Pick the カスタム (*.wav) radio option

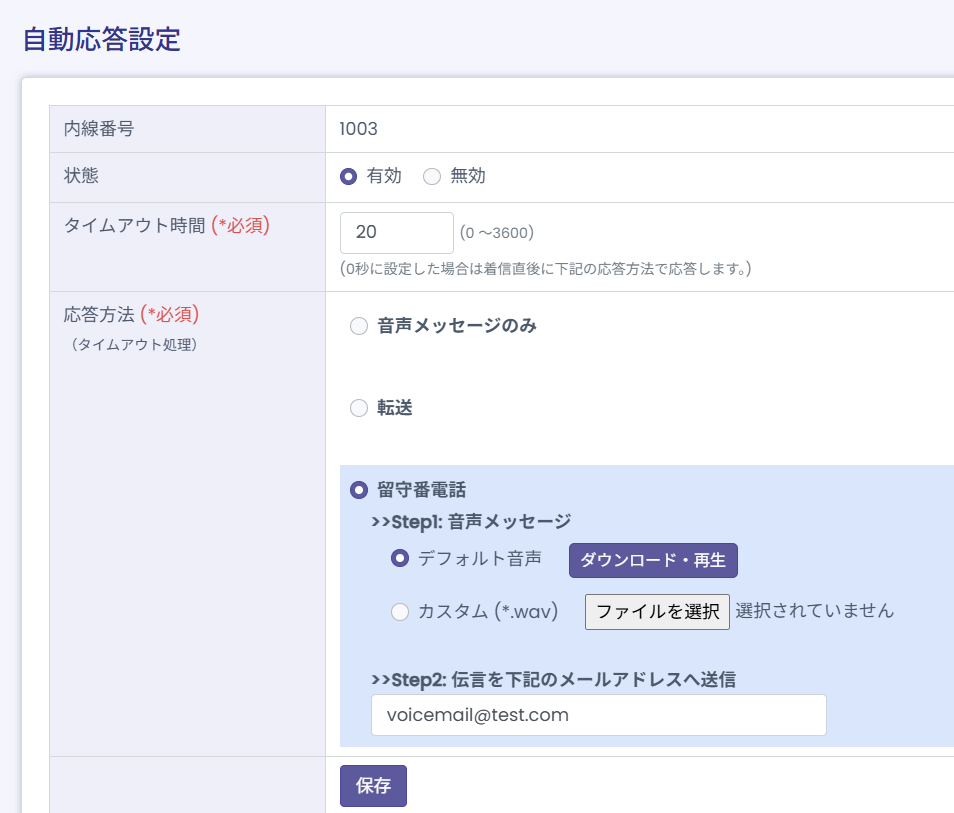400,611
